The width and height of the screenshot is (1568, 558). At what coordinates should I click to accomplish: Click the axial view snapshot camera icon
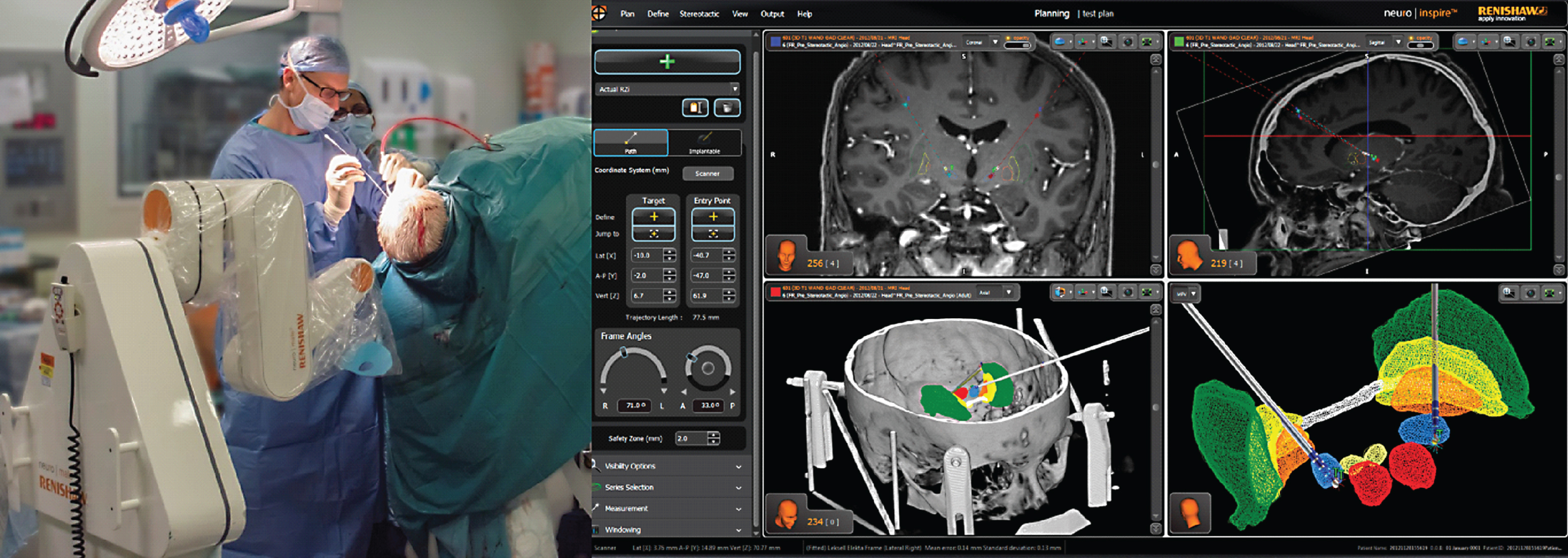[1128, 292]
